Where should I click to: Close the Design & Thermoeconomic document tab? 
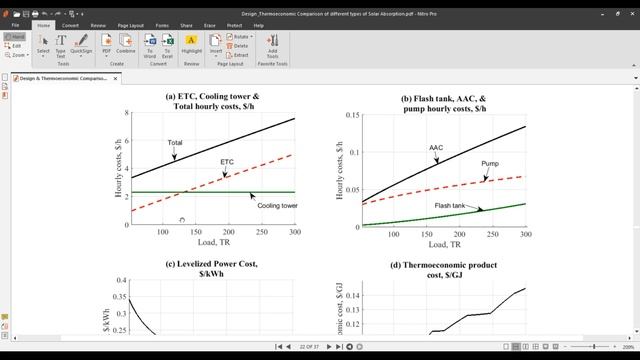(115, 78)
